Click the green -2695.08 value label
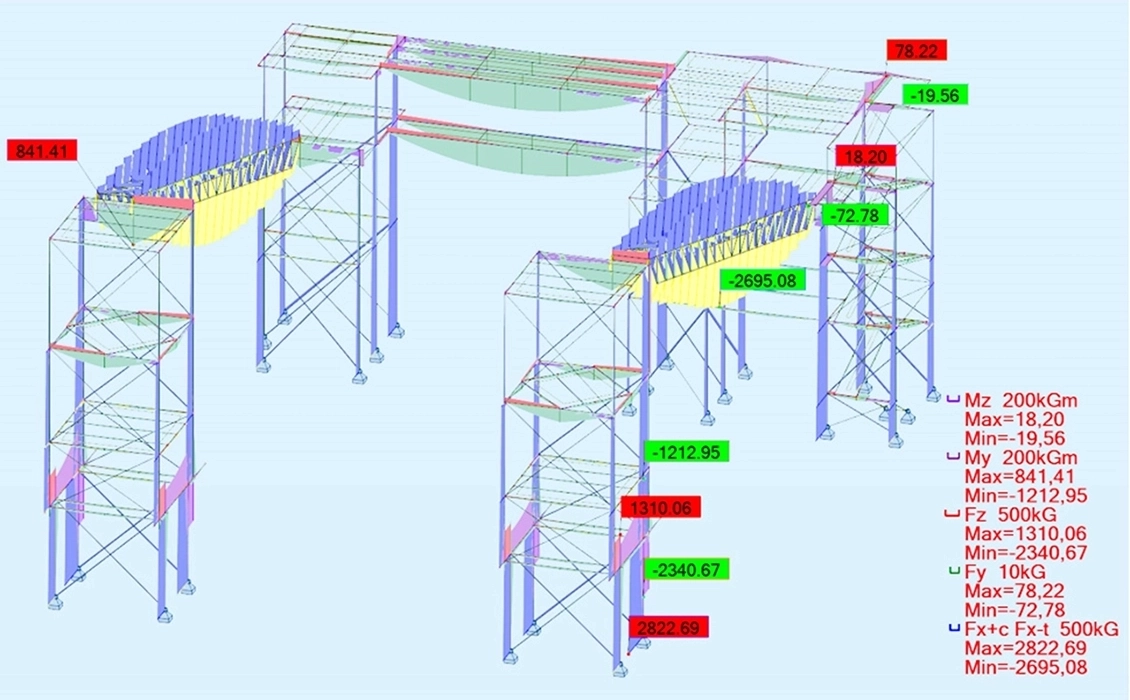The image size is (1130, 700). click(763, 280)
